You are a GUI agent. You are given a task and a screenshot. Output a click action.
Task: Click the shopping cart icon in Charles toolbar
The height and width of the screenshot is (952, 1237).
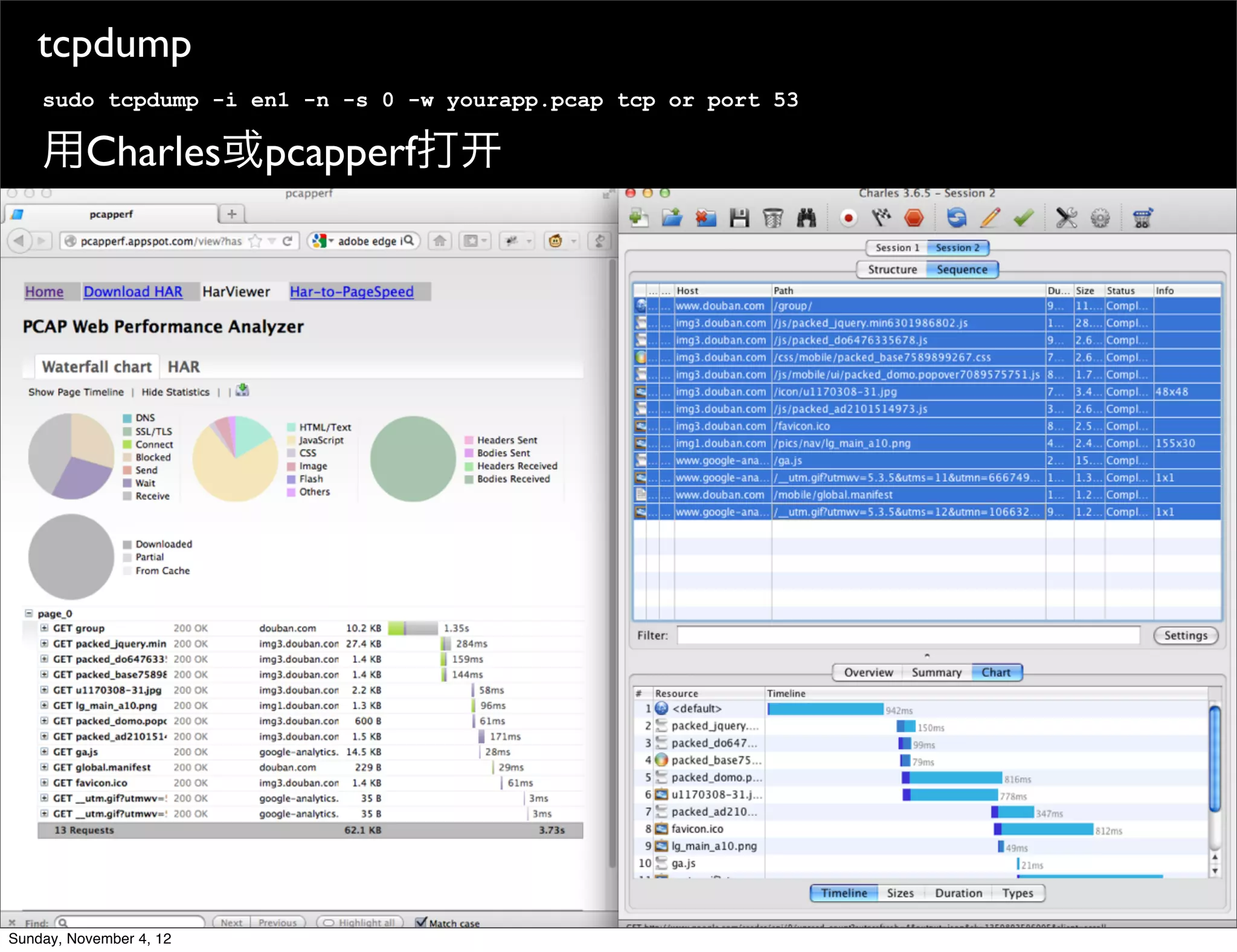click(1142, 218)
